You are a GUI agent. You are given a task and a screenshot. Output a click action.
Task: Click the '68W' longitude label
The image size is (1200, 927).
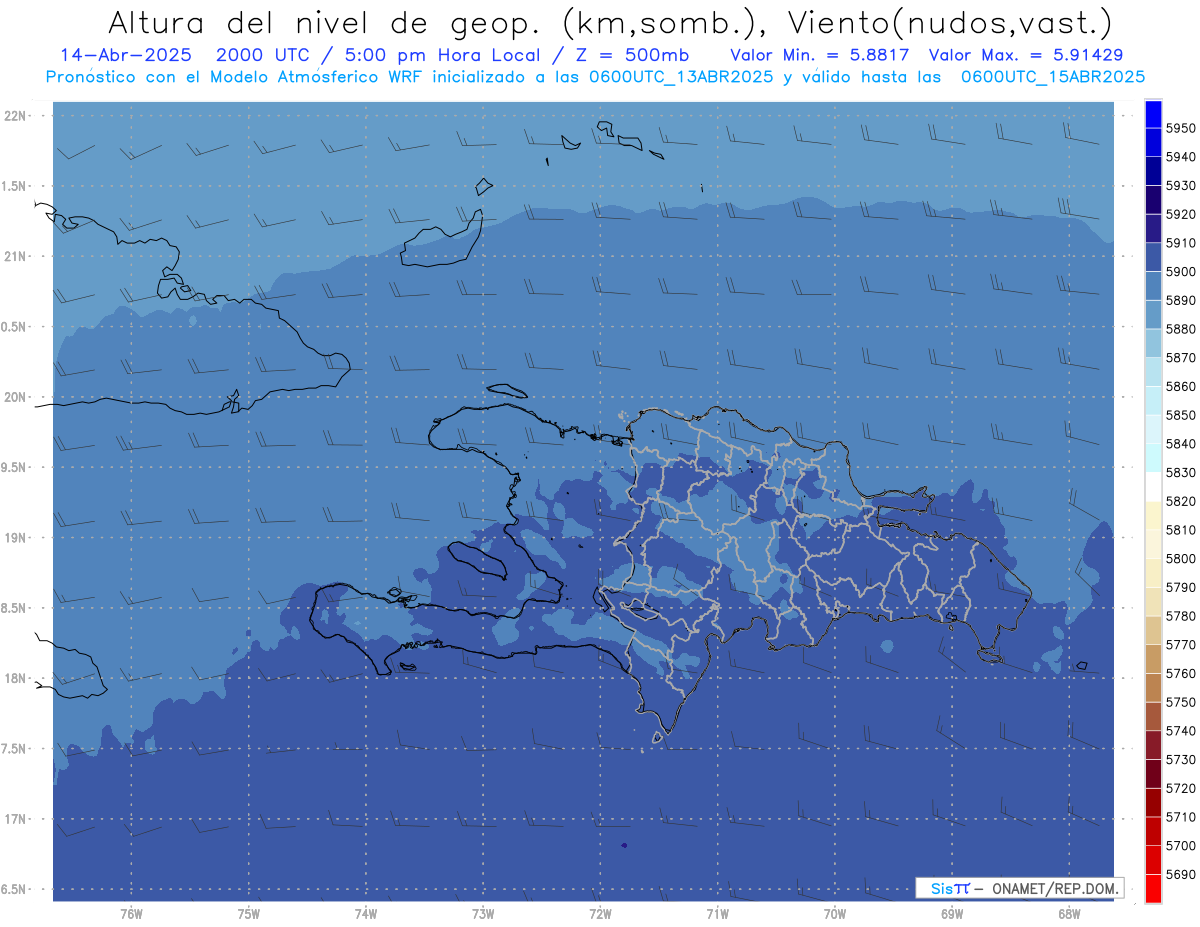point(1069,914)
